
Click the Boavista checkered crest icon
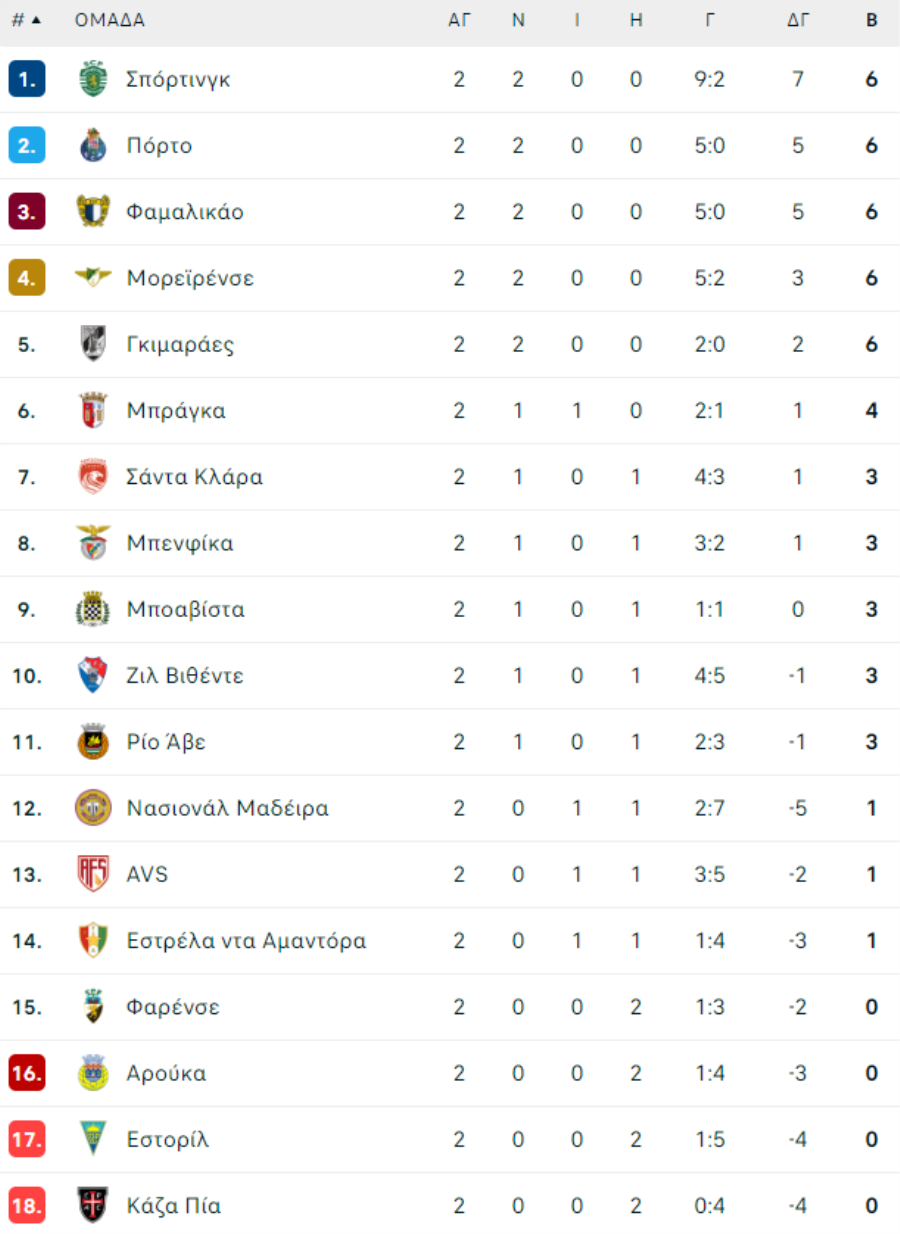93,609
